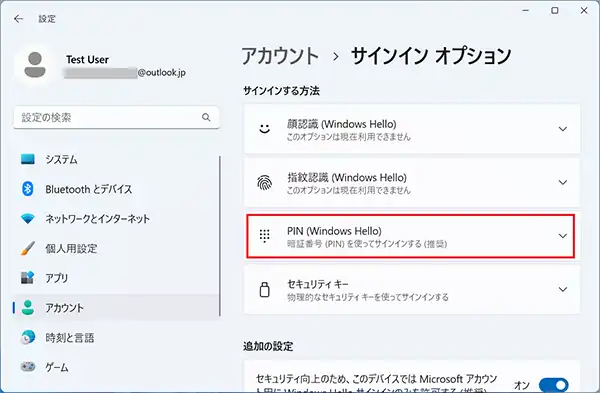Click the Test User name
The height and width of the screenshot is (393, 600).
pos(87,60)
